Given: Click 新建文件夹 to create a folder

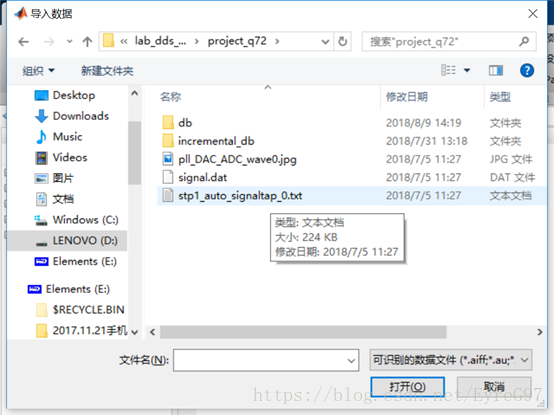Looking at the screenshot, I should click(107, 71).
